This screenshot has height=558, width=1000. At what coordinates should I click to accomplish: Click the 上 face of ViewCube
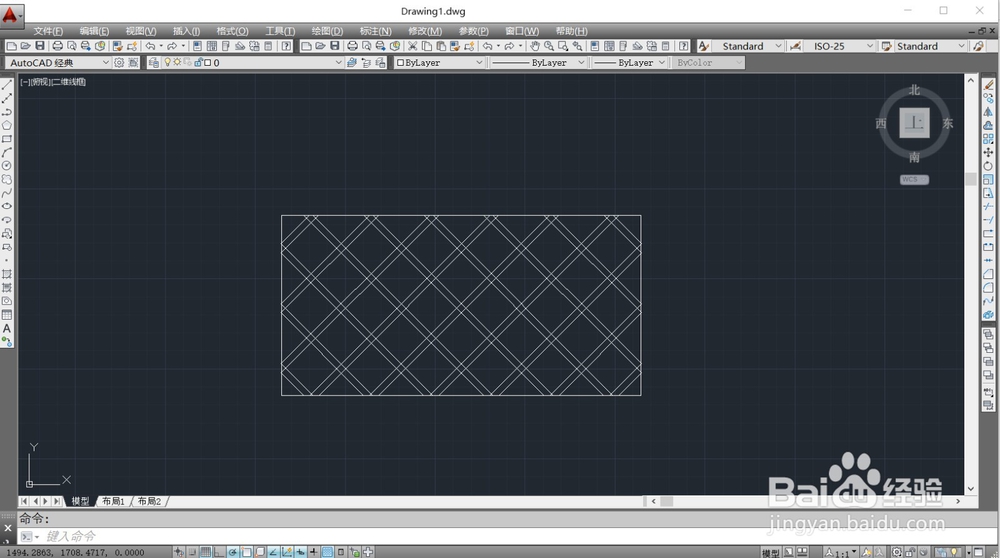click(x=915, y=122)
